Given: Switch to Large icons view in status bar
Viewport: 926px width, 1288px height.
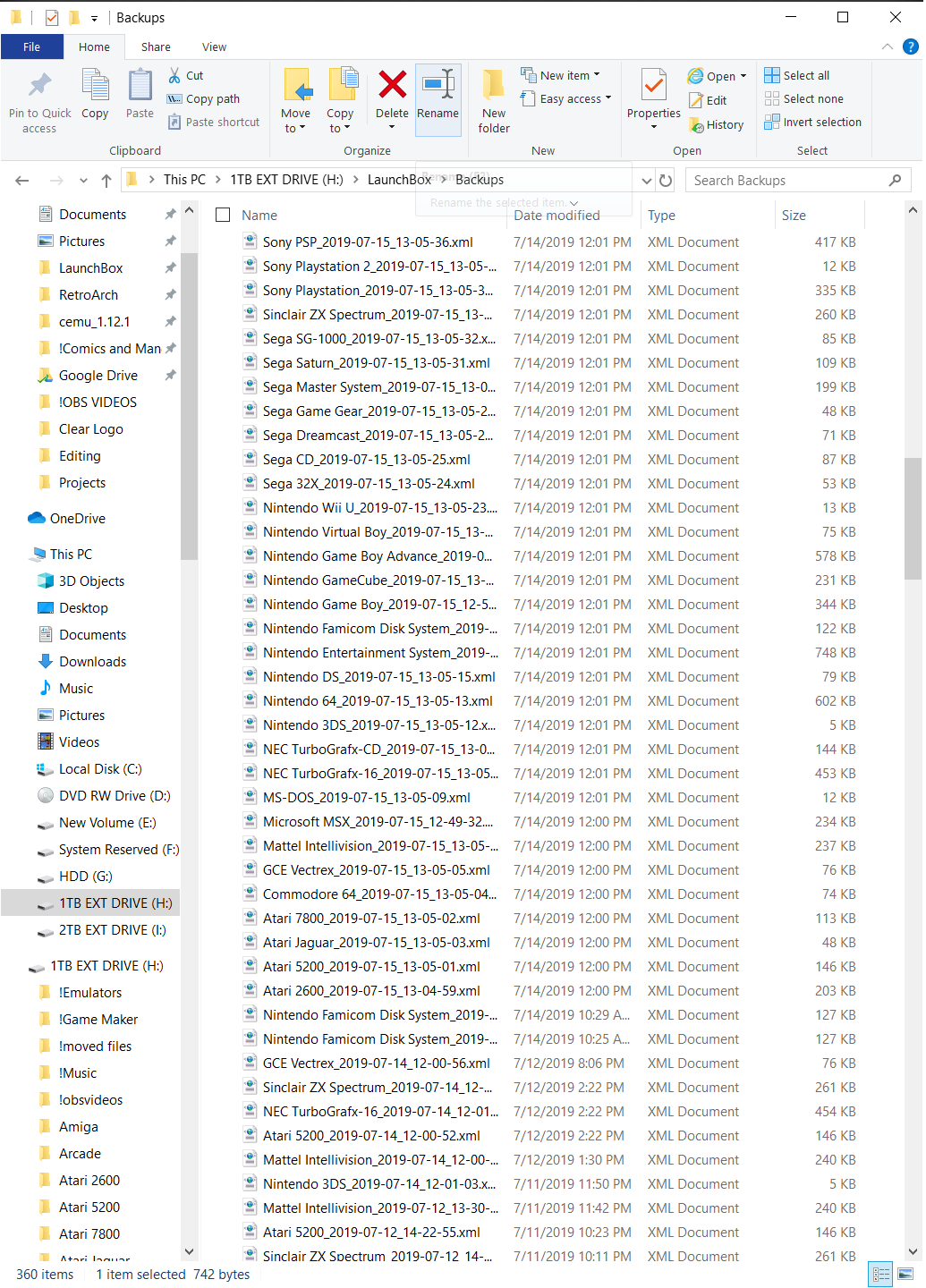Looking at the screenshot, I should coord(905,1275).
